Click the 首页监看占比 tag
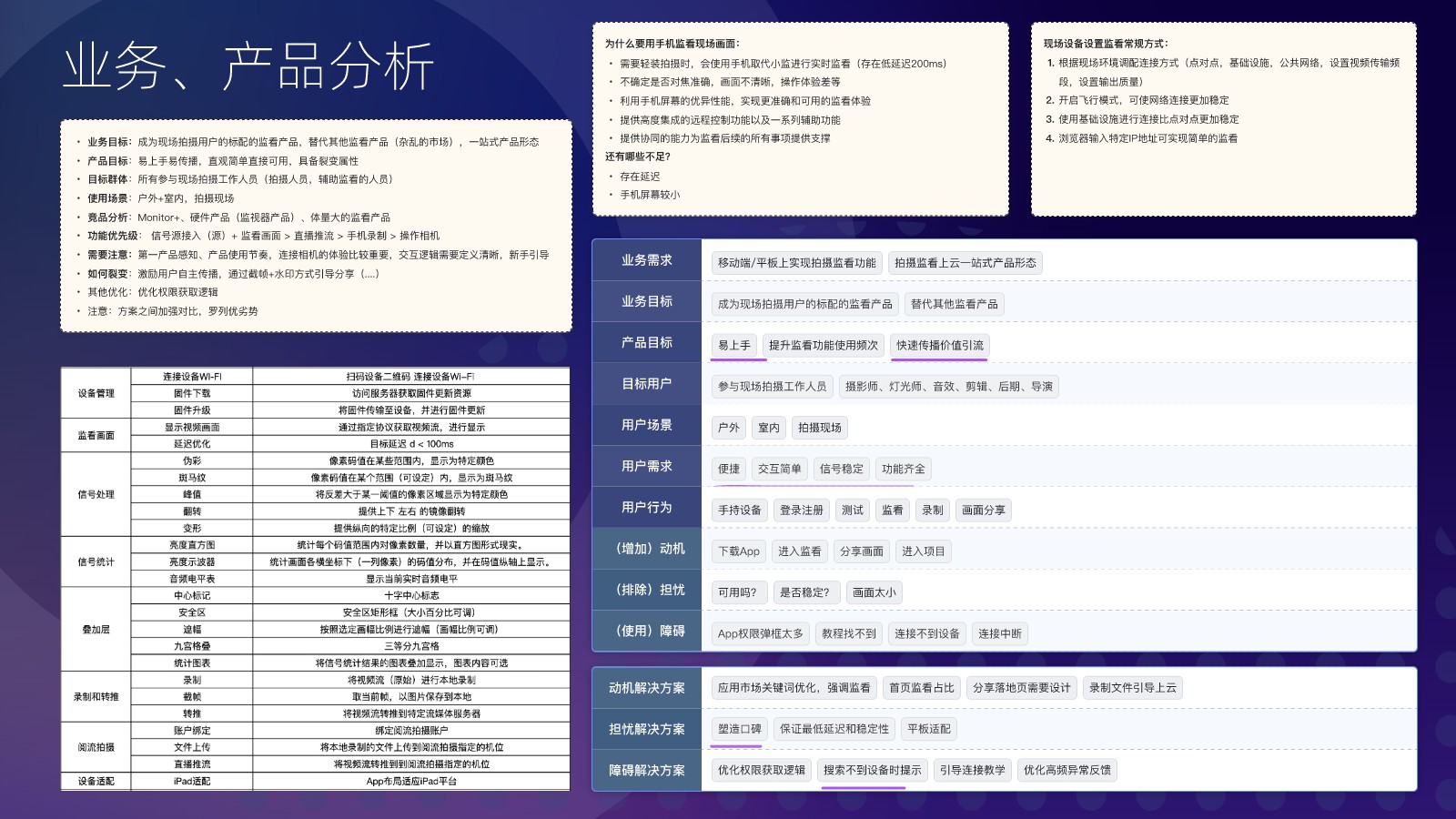1456x819 pixels. pos(922,688)
